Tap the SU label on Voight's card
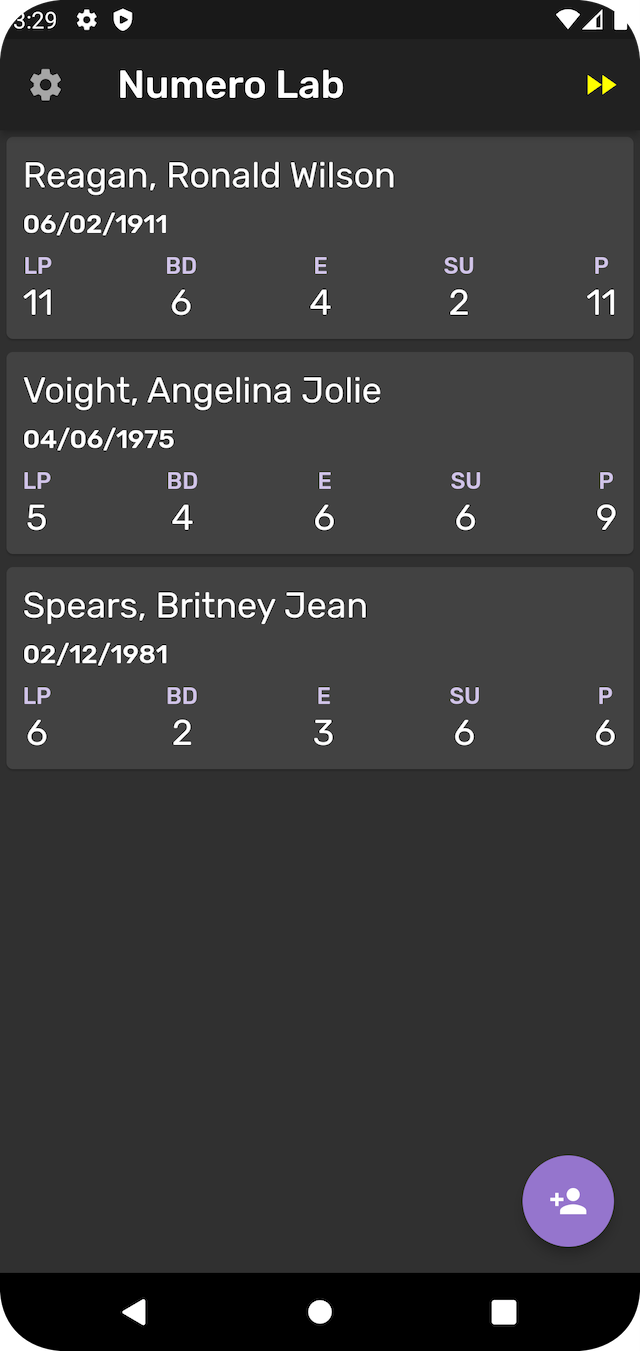 click(465, 480)
